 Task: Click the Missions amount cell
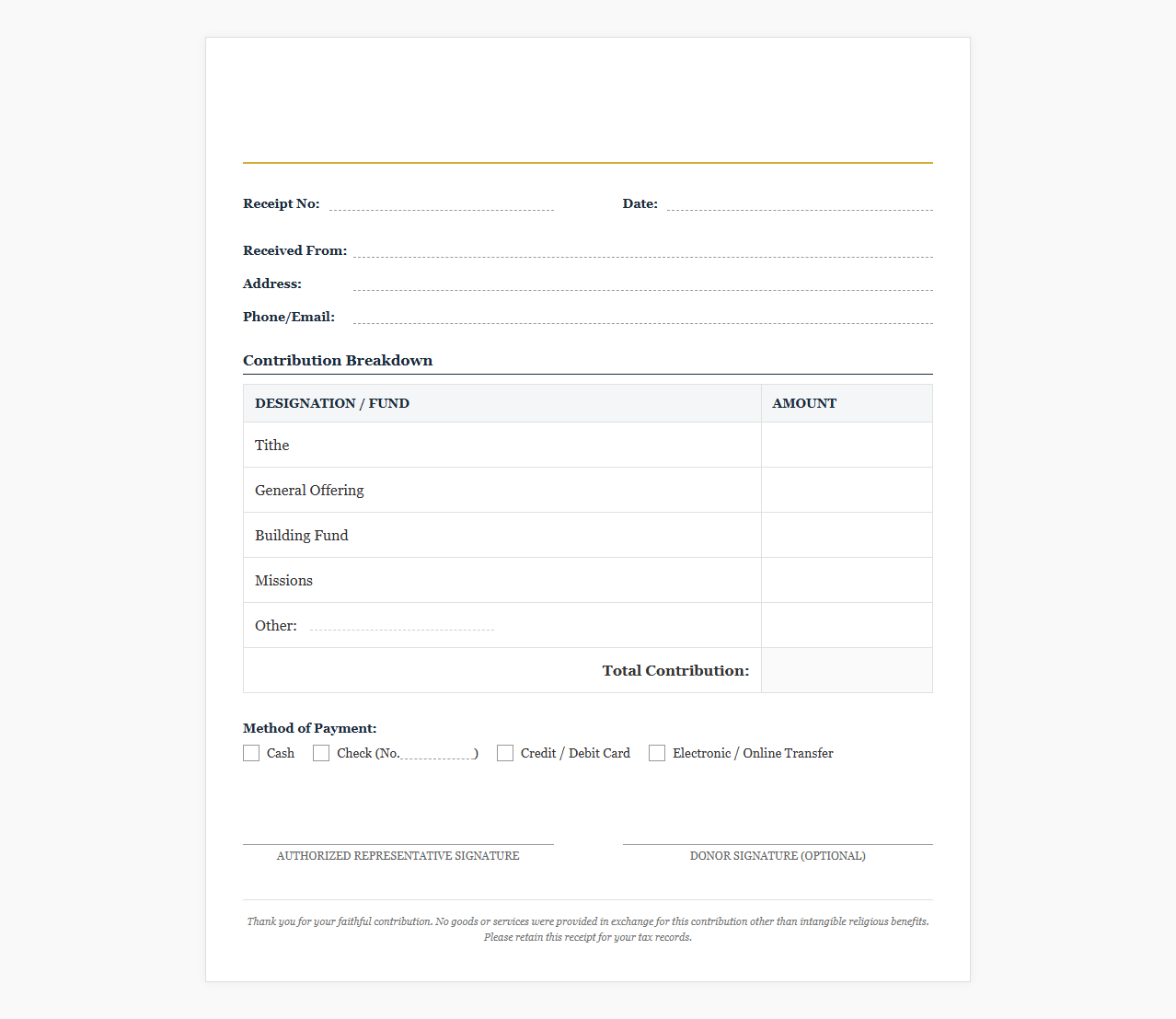847,580
